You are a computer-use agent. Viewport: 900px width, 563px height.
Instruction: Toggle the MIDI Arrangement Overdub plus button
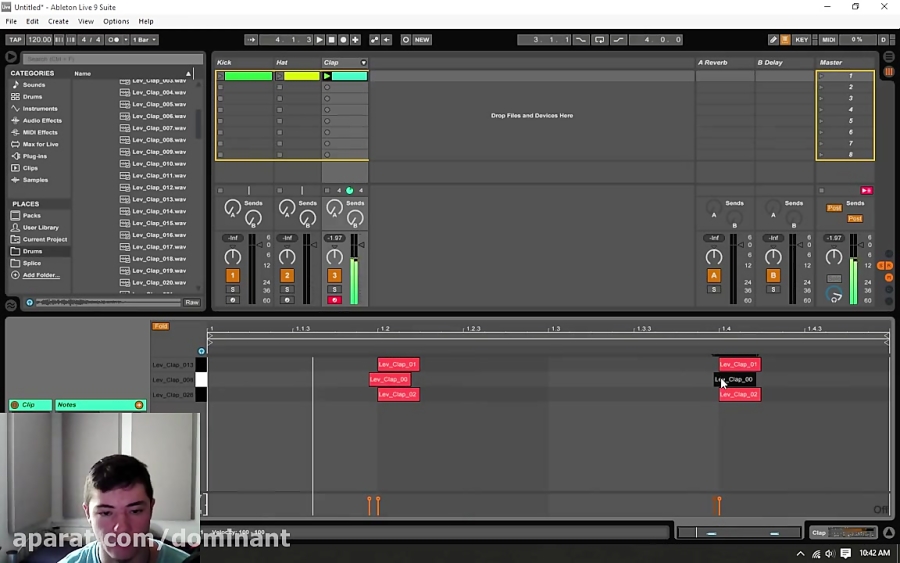click(x=355, y=40)
